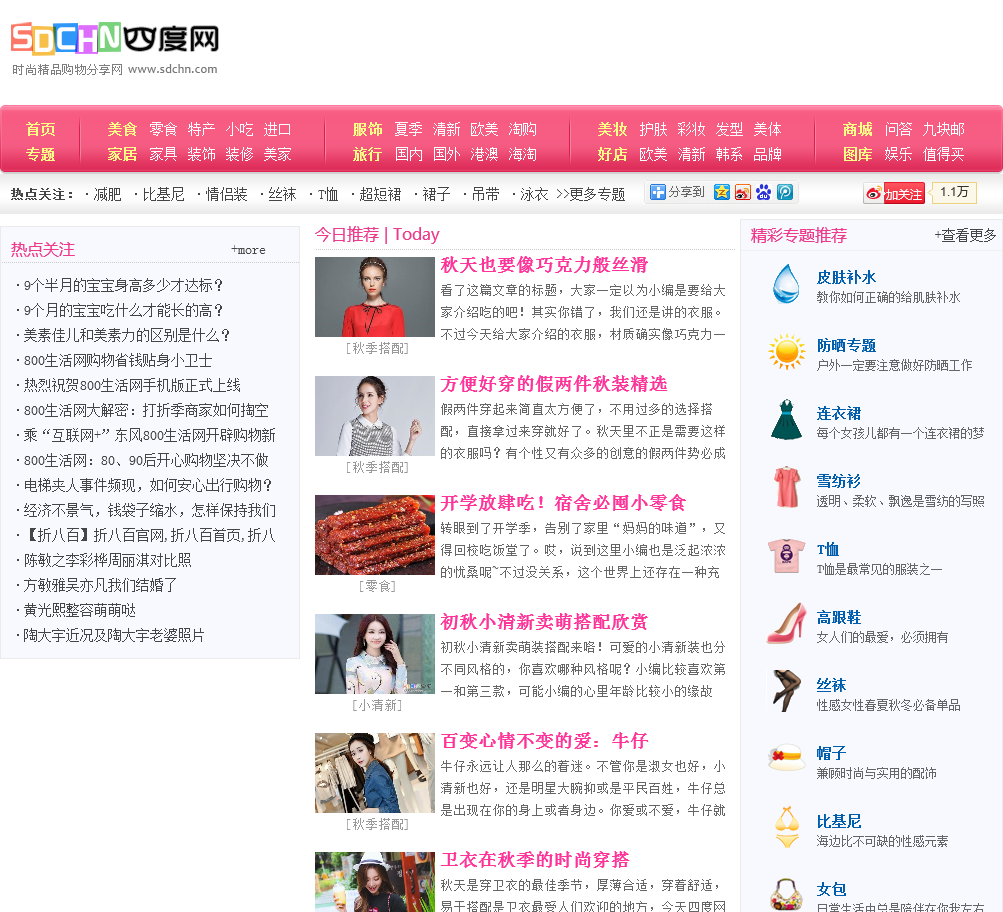Image resolution: width=1003 pixels, height=912 pixels.
Task: Open 黄光熙整容萌萌哒
Action: pyautogui.click(x=79, y=610)
